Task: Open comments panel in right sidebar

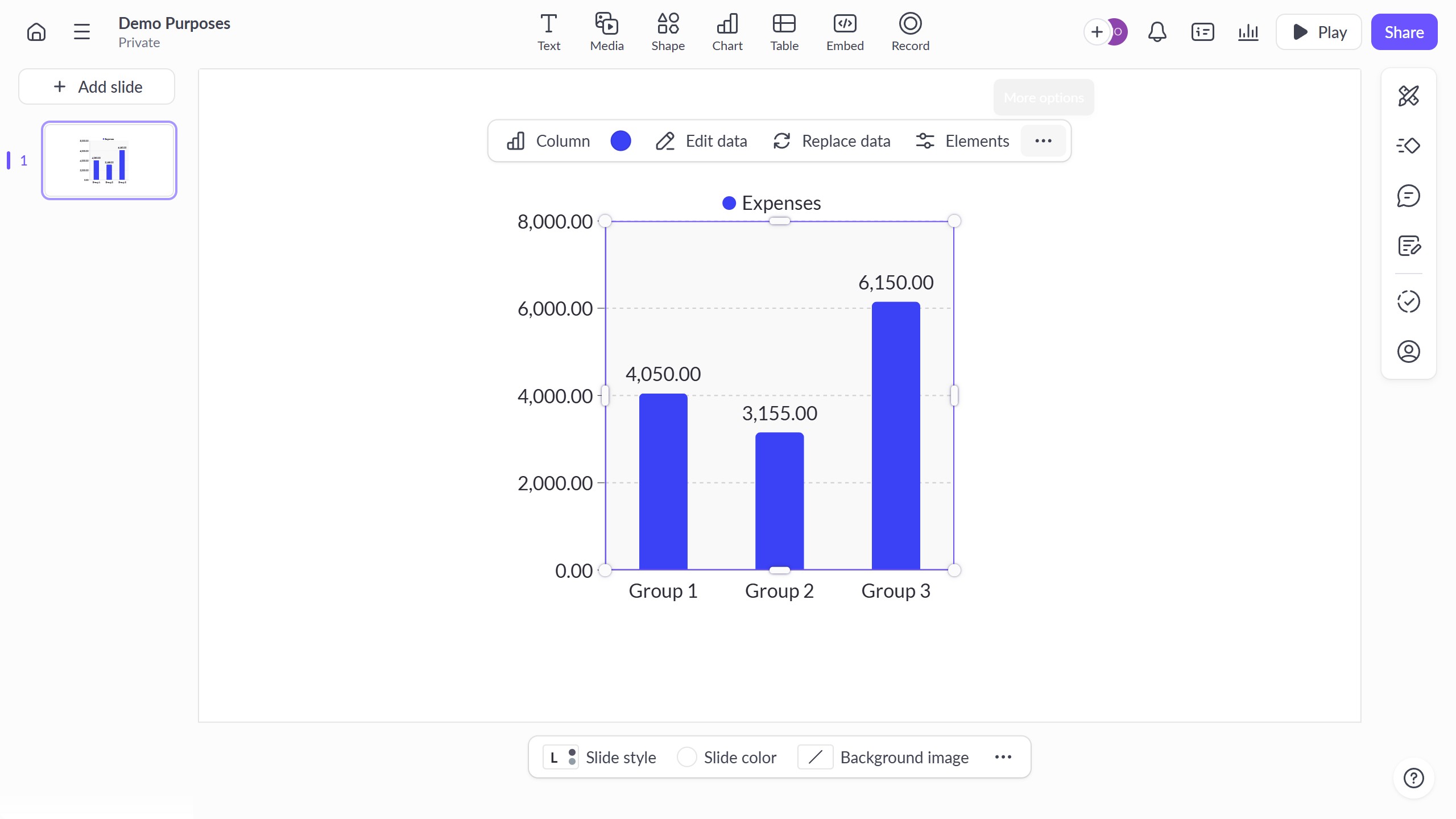Action: [x=1408, y=196]
